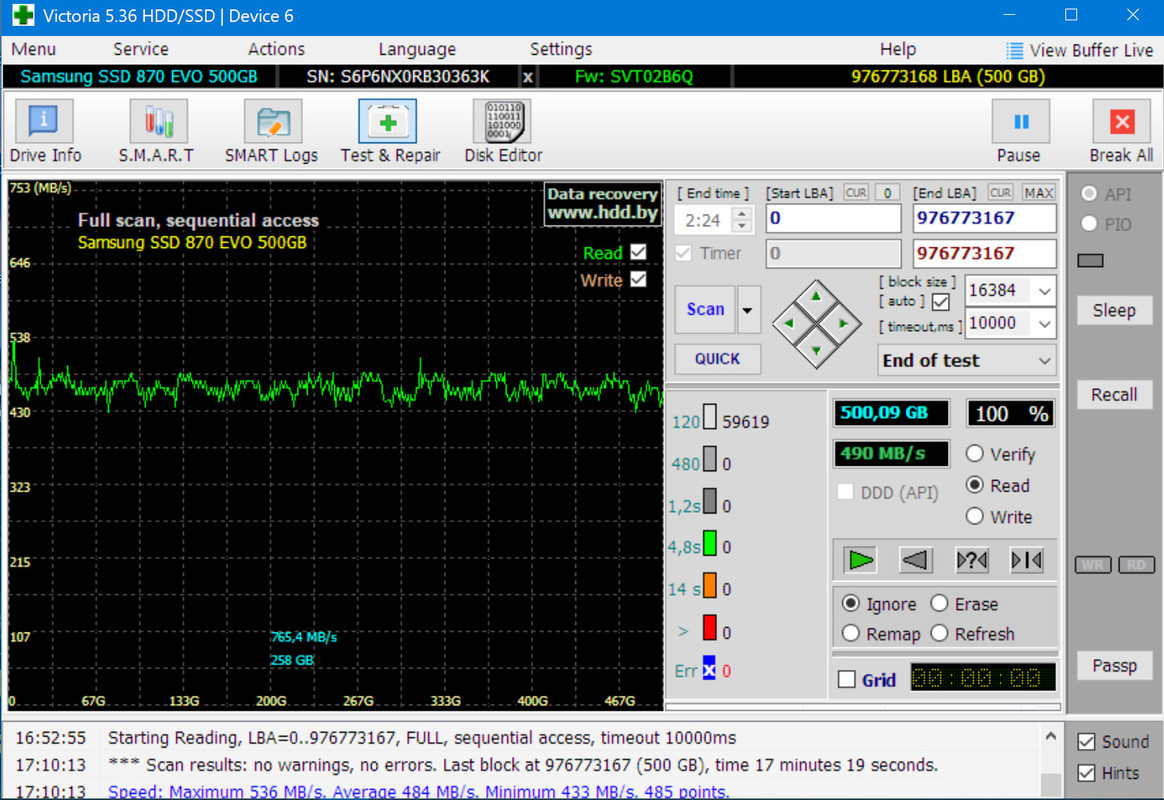The width and height of the screenshot is (1164, 800).
Task: Open the Settings menu
Action: pos(561,49)
